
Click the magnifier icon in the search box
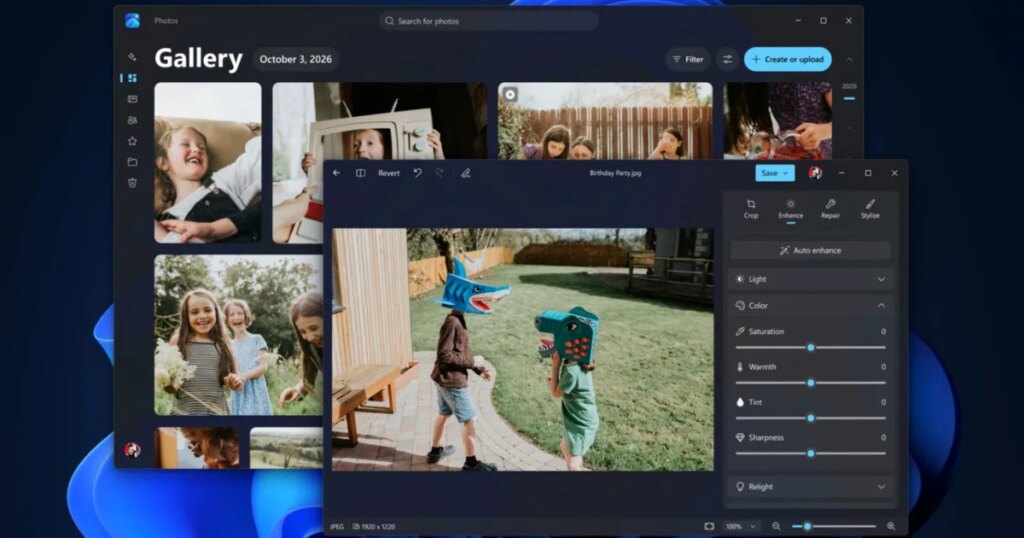click(389, 21)
